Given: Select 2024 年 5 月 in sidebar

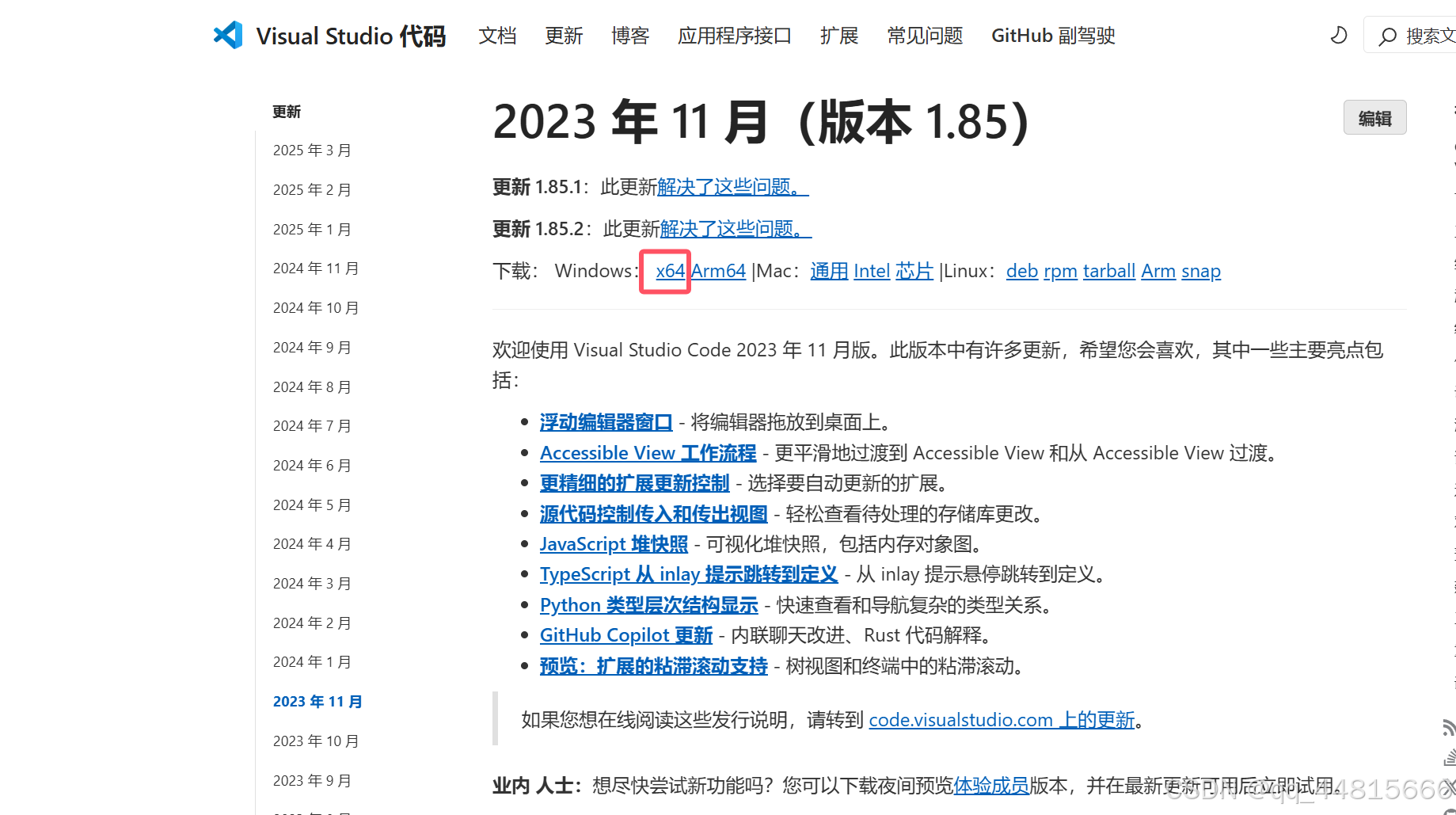Looking at the screenshot, I should [312, 505].
